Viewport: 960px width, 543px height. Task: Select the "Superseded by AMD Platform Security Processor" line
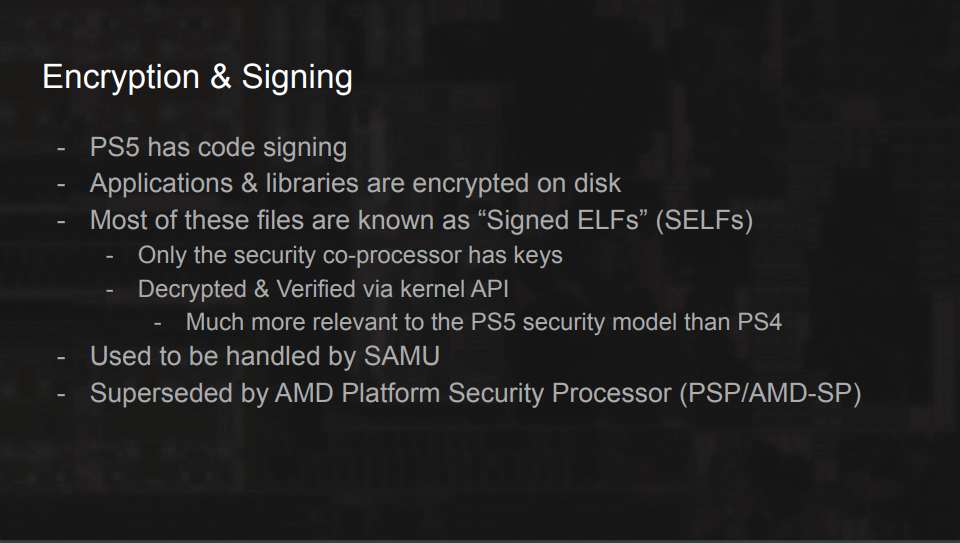click(475, 393)
